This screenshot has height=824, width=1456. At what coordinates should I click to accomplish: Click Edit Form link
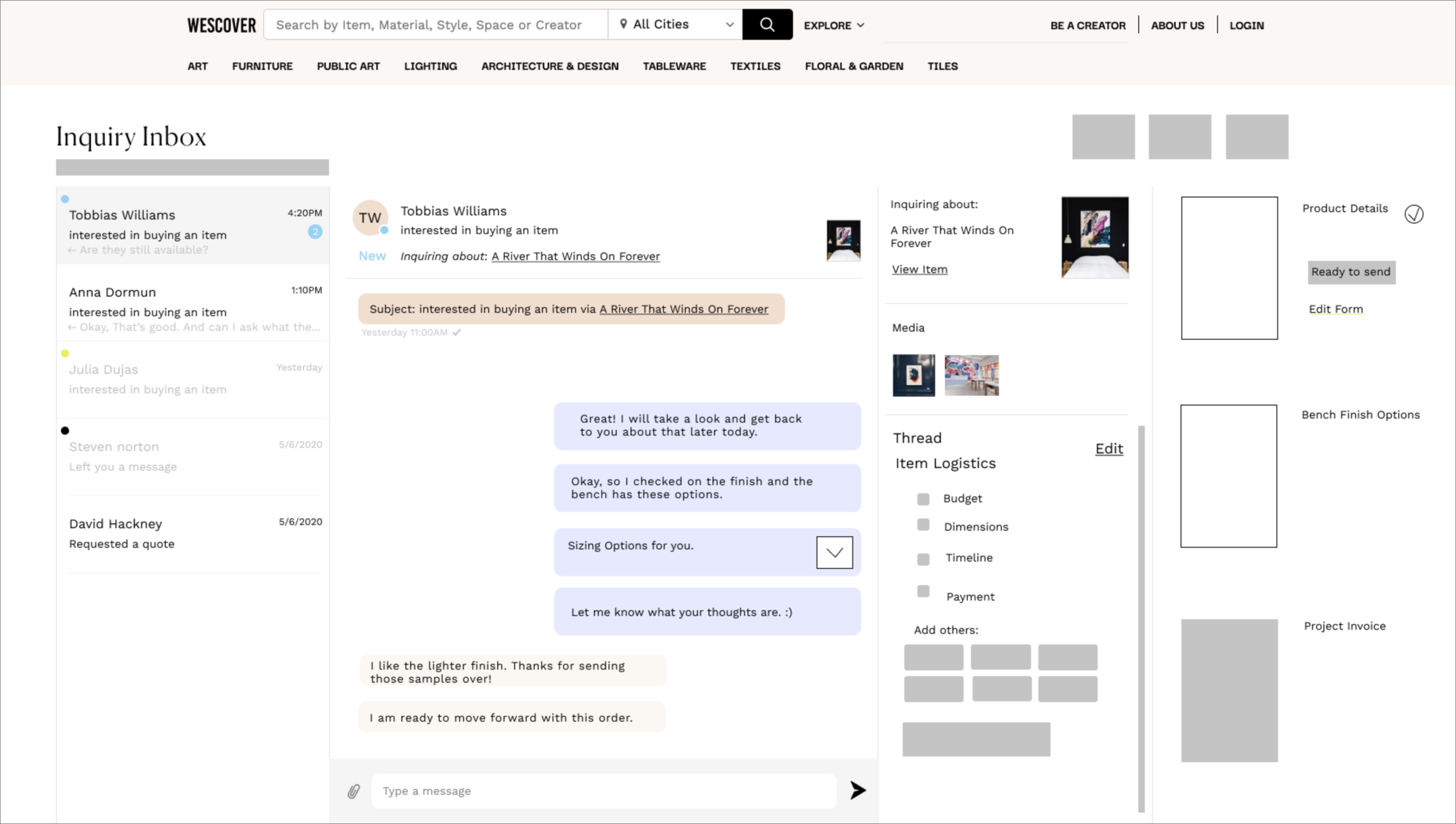[1335, 309]
